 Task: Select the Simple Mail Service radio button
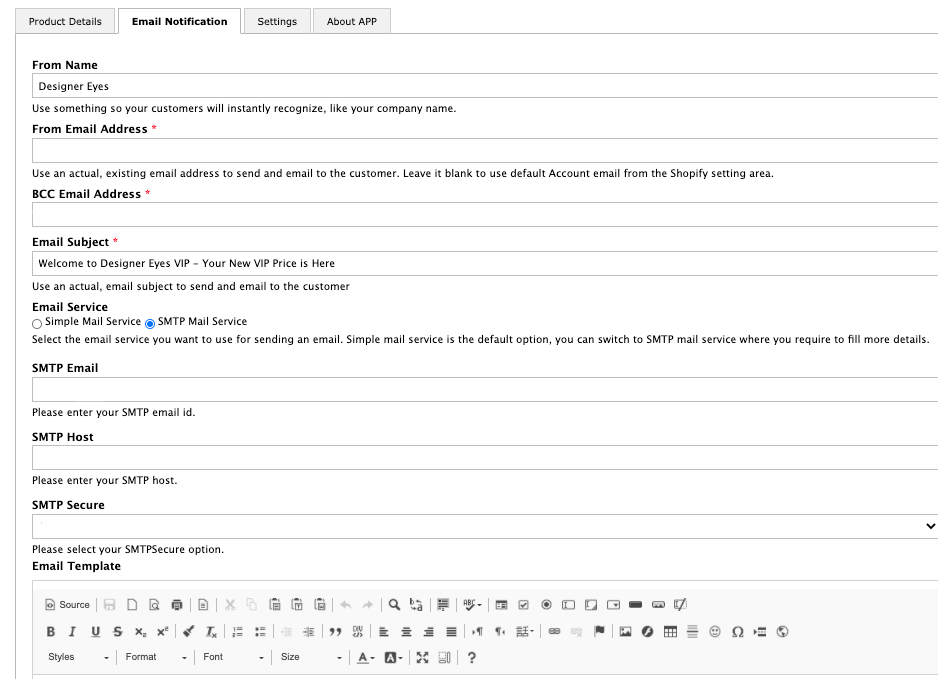point(38,323)
